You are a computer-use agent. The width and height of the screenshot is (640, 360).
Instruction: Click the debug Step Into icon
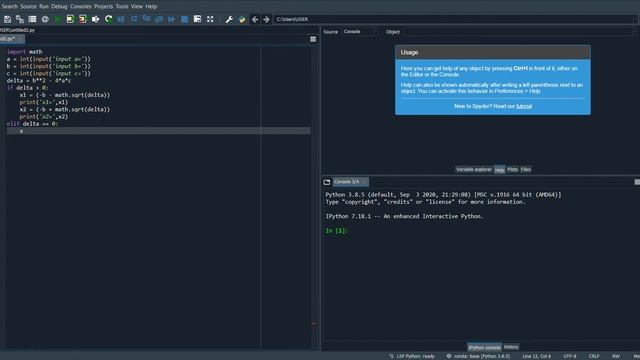click(x=147, y=19)
